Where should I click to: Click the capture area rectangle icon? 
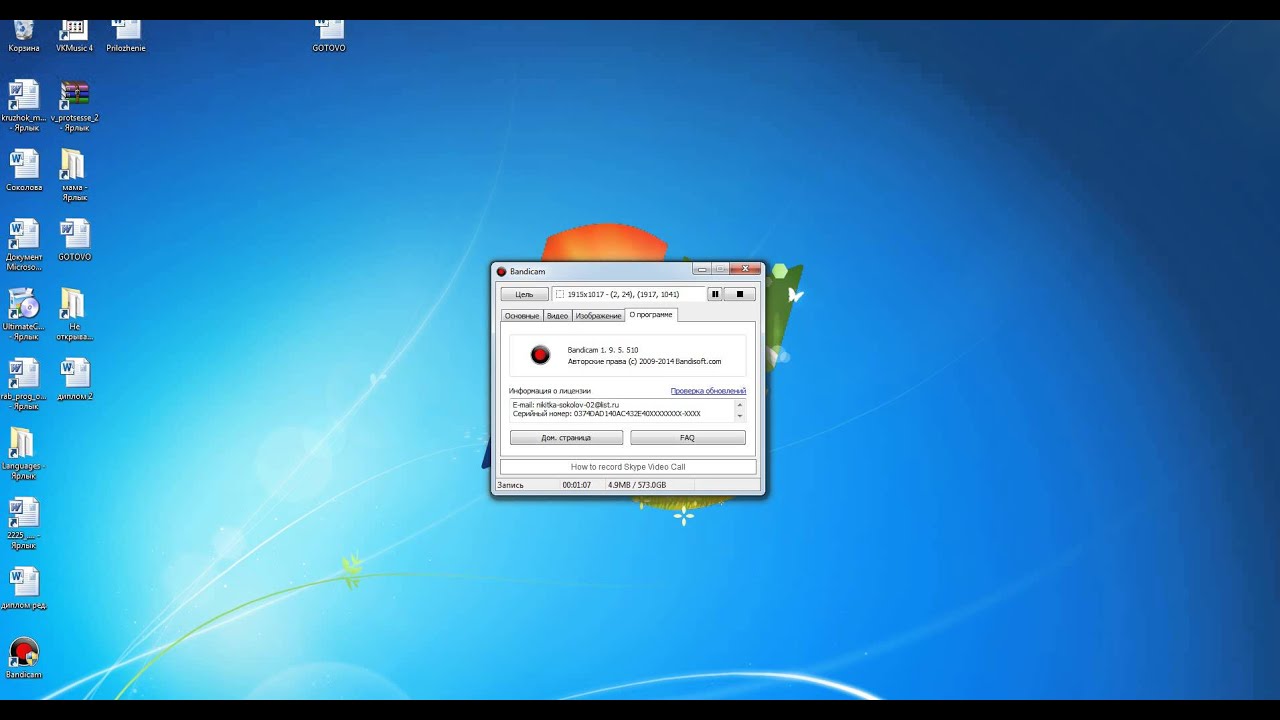(560, 294)
